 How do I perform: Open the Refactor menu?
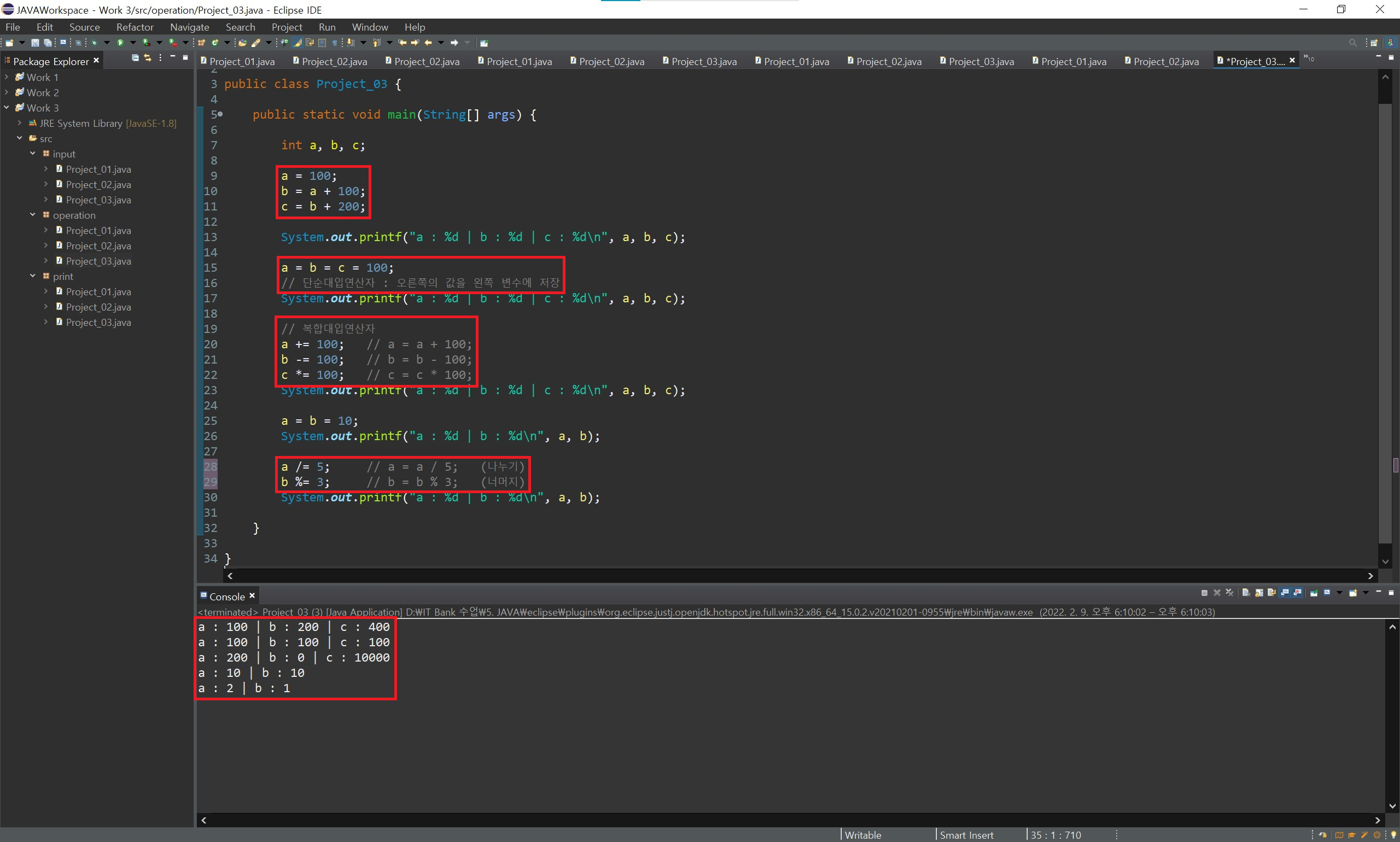pos(135,27)
